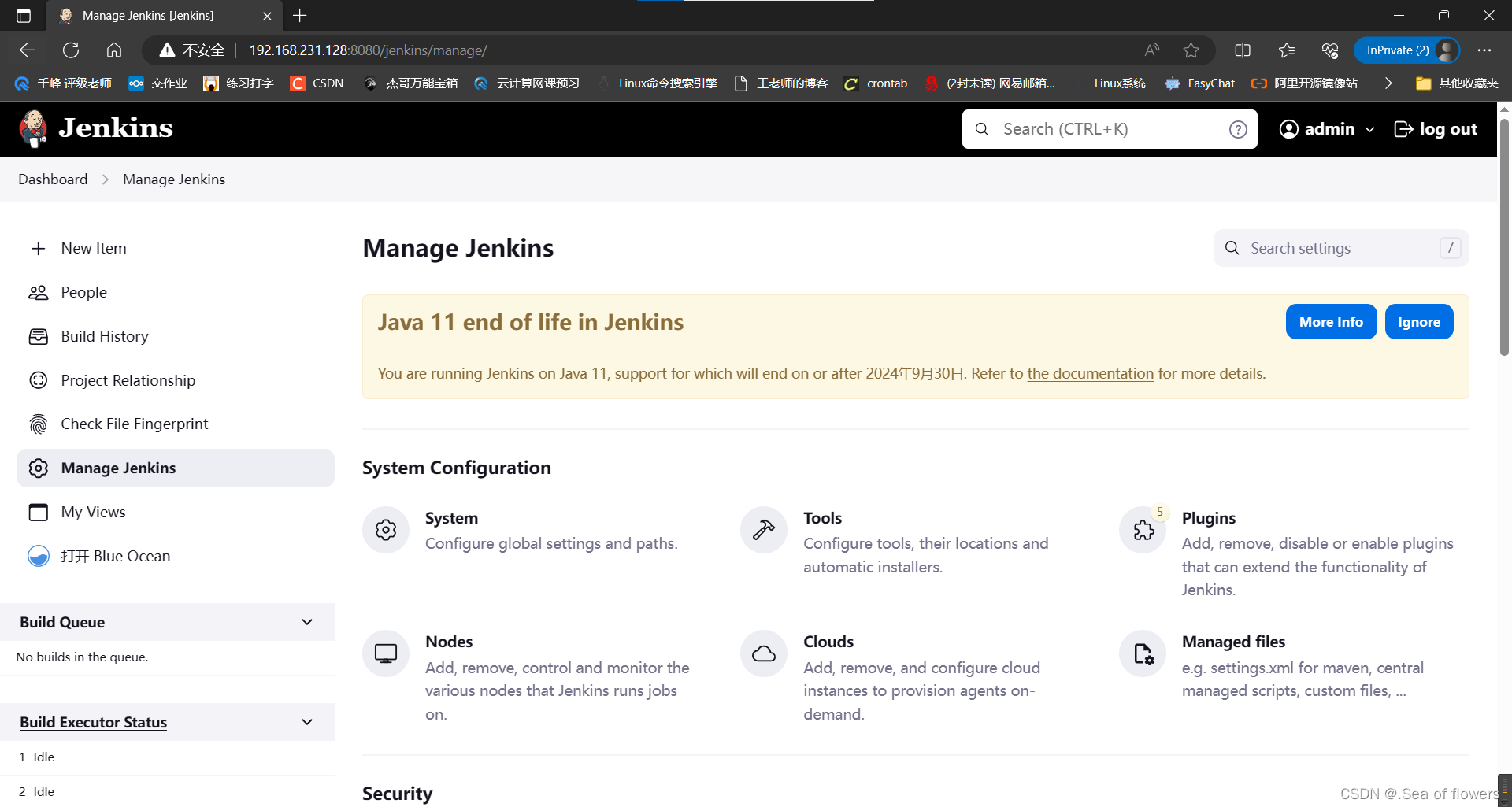Click the search help question icon
This screenshot has width=1512, height=807.
click(1238, 129)
